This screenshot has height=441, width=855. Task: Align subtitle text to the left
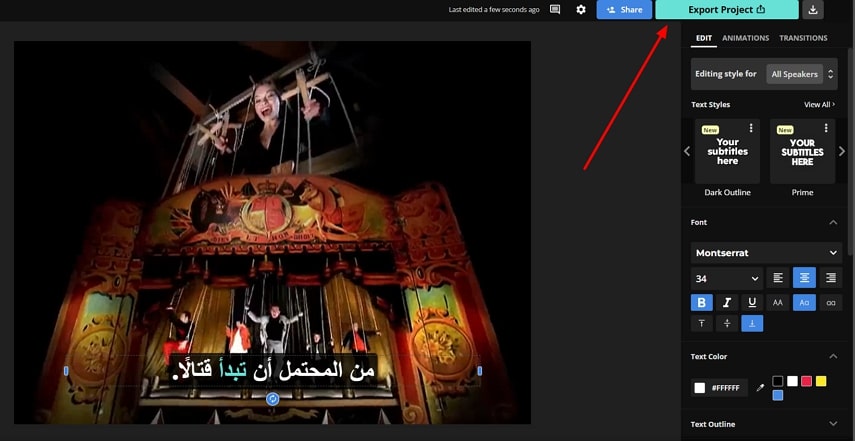click(x=778, y=278)
